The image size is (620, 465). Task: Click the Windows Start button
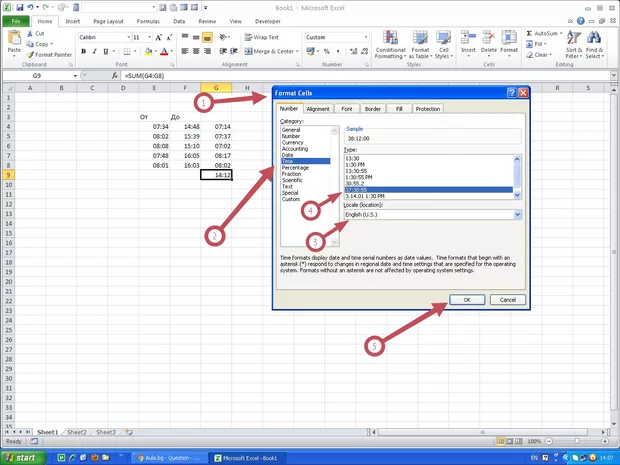click(x=24, y=457)
